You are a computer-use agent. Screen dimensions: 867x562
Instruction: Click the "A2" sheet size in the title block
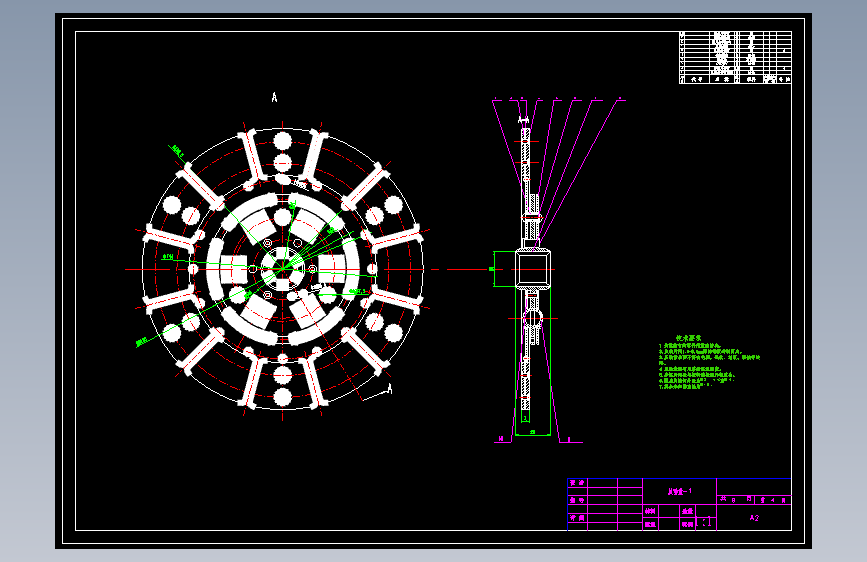(754, 518)
